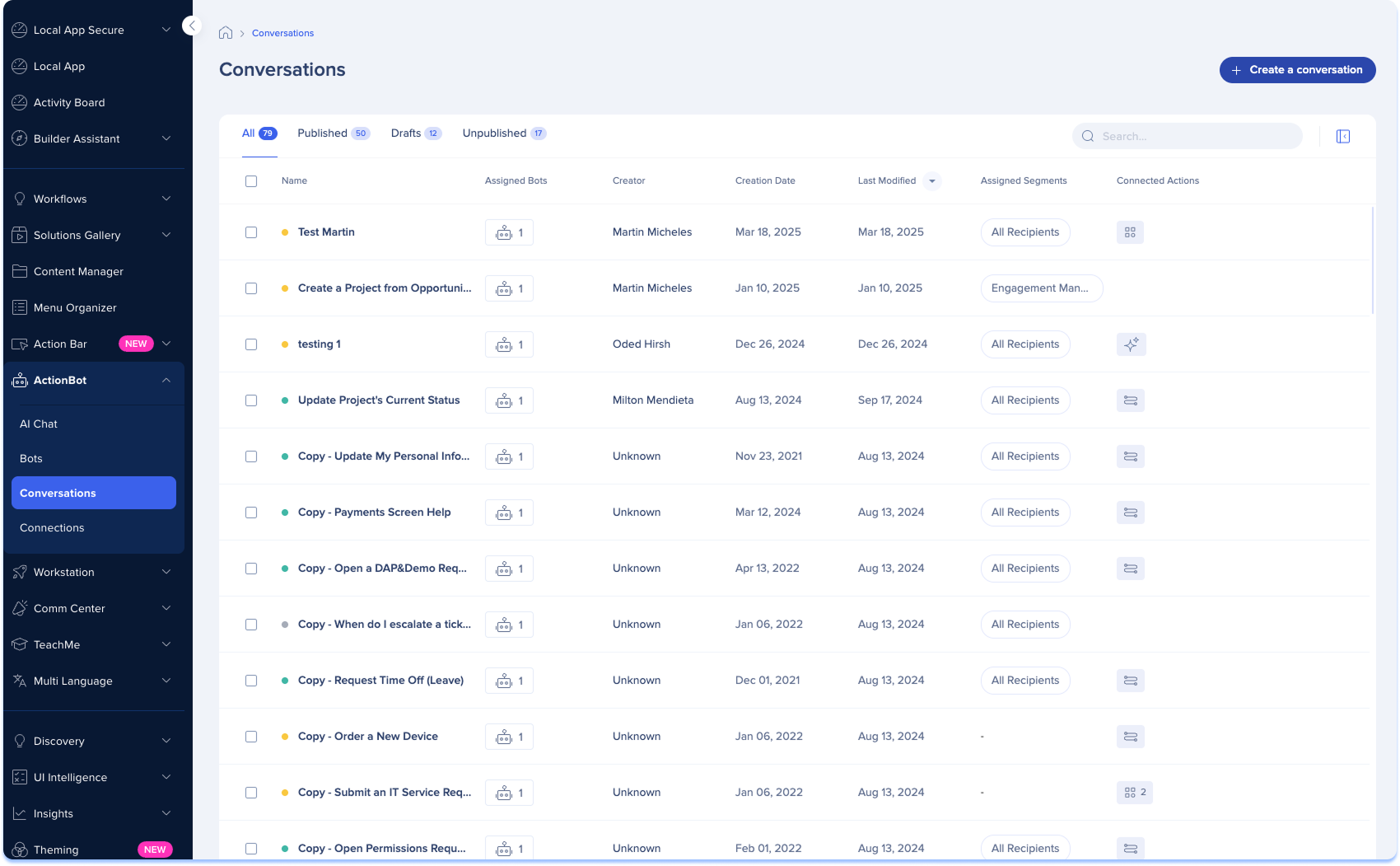The height and width of the screenshot is (866, 1400).
Task: Click connected actions icon for Test Martin
Action: pyautogui.click(x=1130, y=232)
